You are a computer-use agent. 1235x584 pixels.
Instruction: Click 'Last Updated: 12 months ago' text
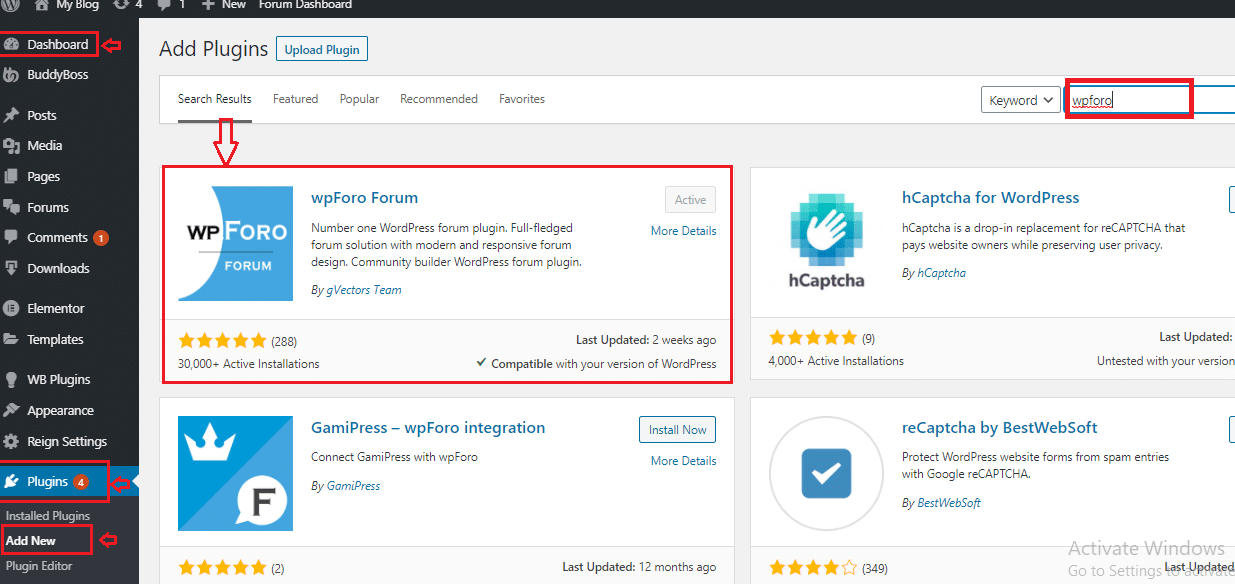click(x=639, y=567)
